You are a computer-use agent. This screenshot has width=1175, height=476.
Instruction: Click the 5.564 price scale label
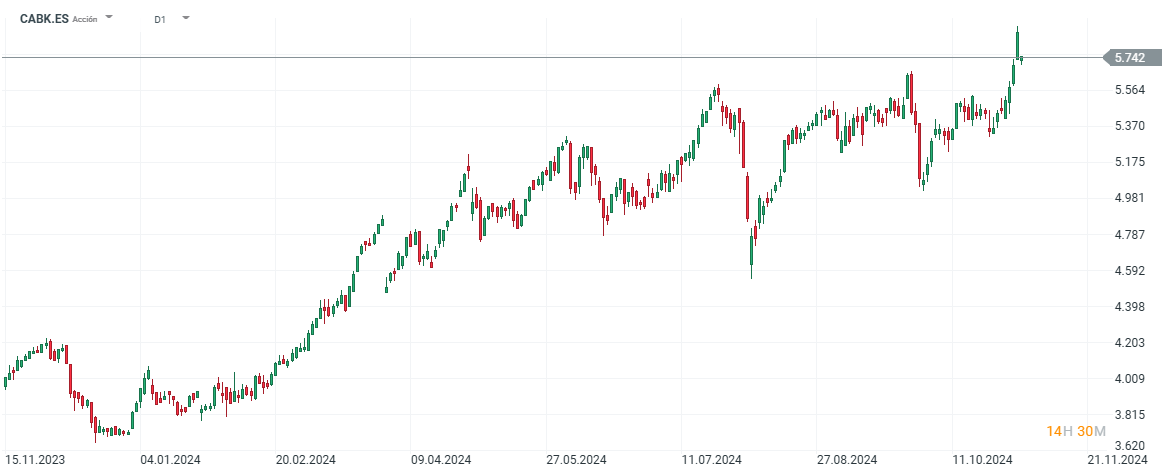[x=1129, y=90]
